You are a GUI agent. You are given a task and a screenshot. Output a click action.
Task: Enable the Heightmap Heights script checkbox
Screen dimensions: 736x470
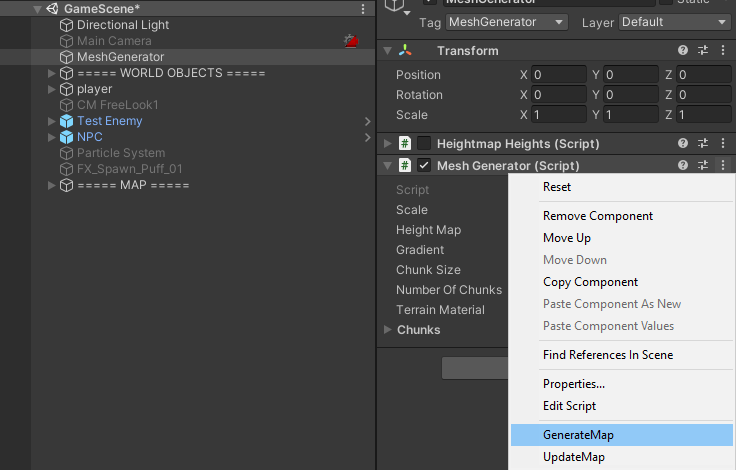click(x=424, y=143)
